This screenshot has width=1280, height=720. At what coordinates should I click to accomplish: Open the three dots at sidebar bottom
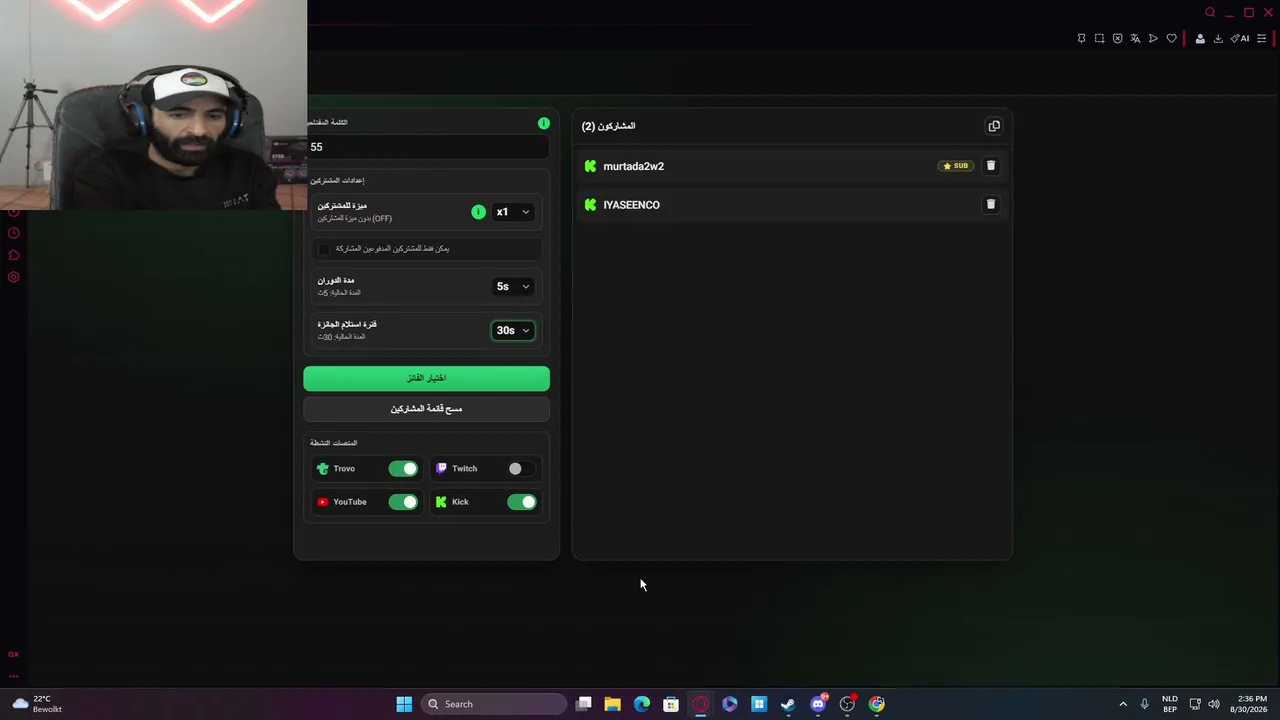[14, 676]
